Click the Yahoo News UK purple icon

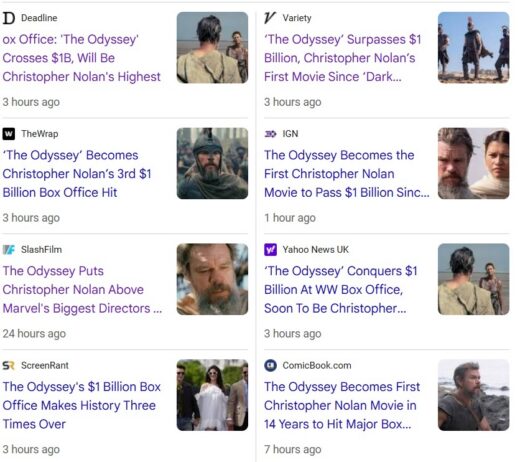coord(270,250)
